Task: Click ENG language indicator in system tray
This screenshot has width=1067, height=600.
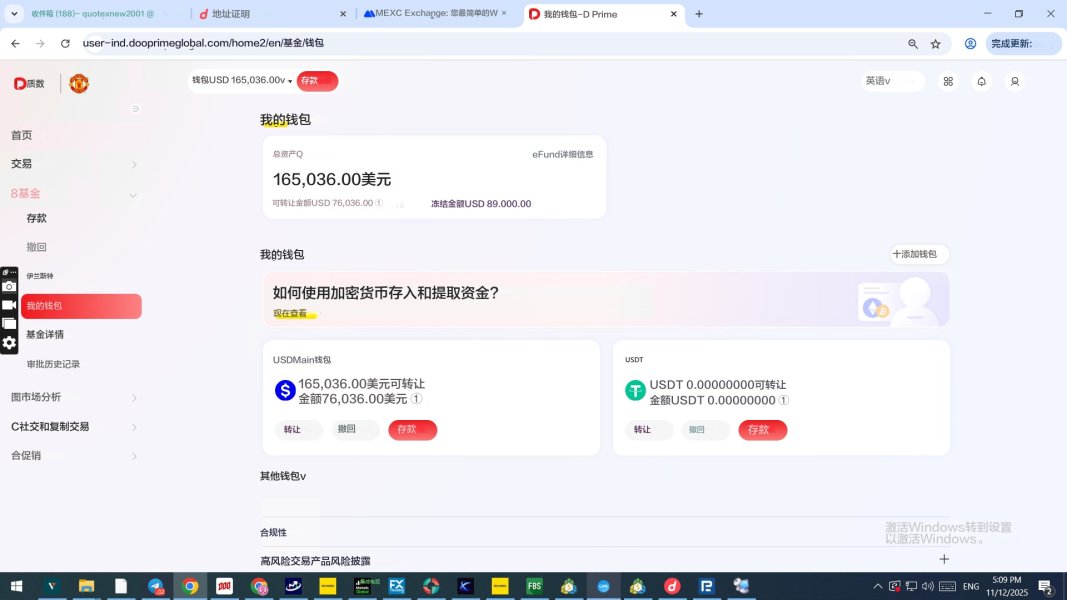Action: [971, 586]
